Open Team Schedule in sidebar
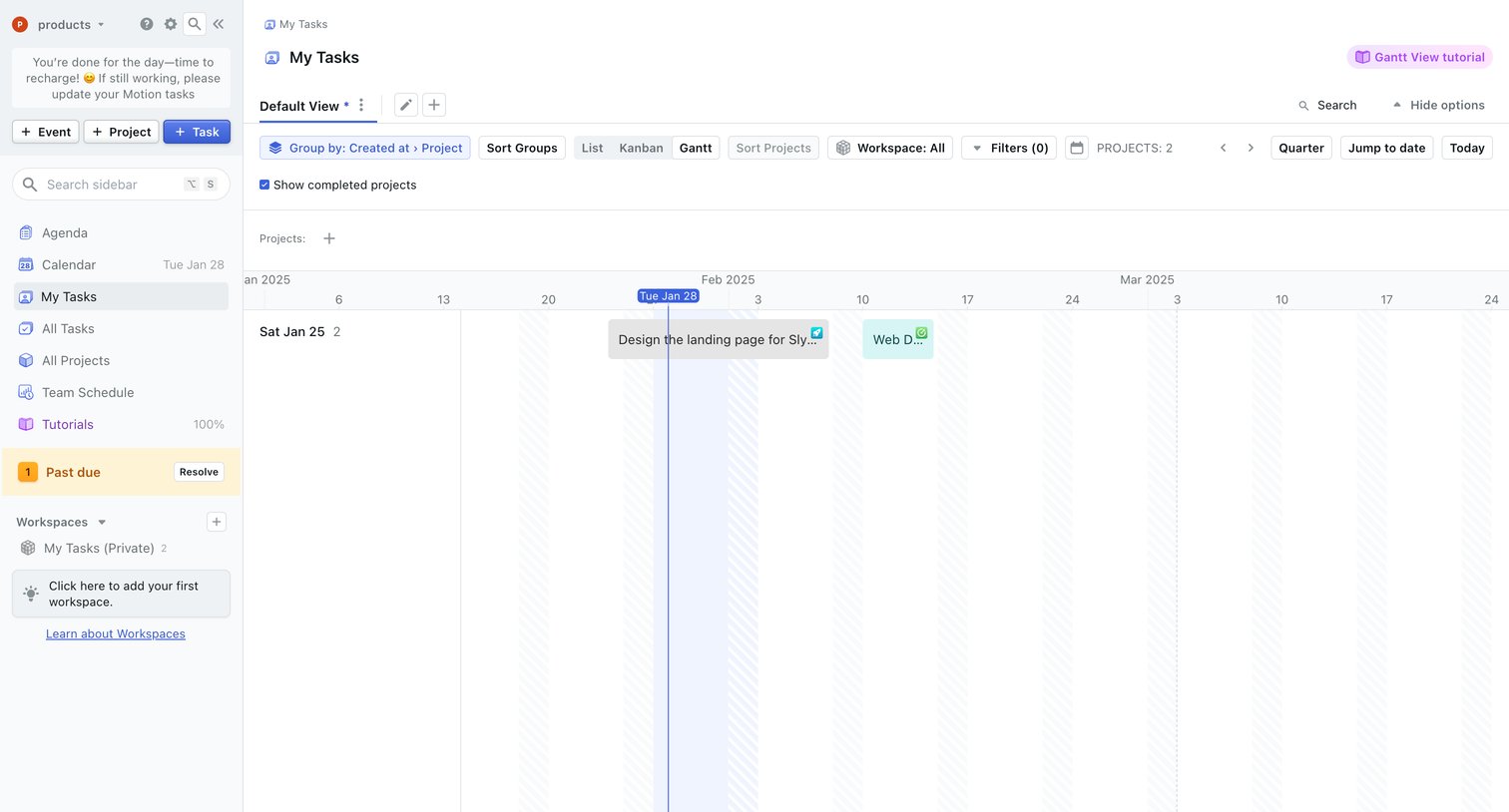The height and width of the screenshot is (812, 1509). click(121, 392)
